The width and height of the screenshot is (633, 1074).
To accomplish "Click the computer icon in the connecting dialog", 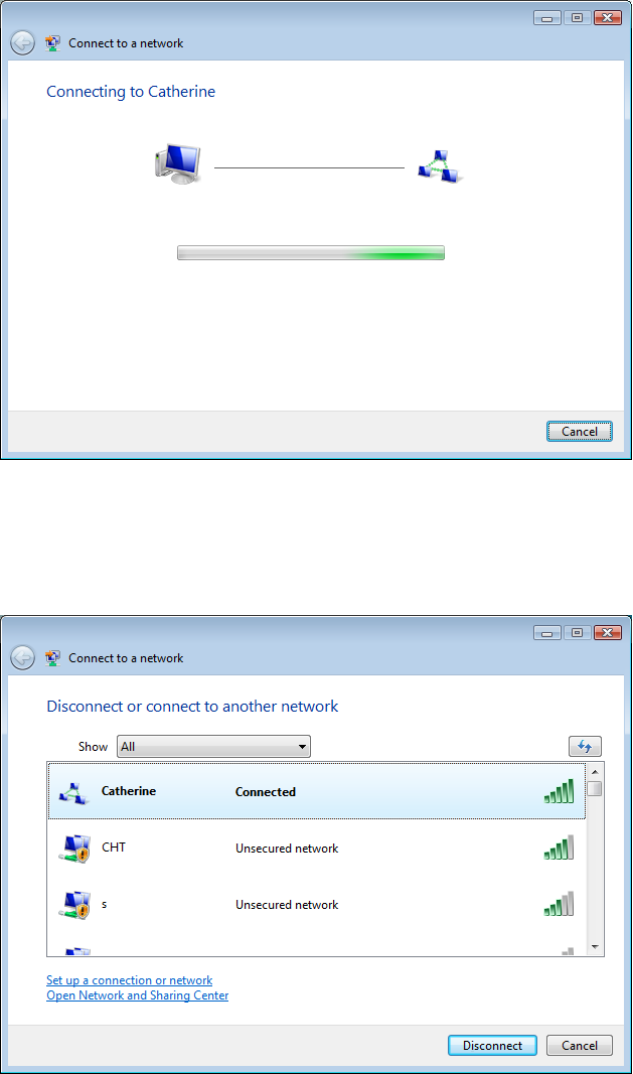I will tap(177, 165).
